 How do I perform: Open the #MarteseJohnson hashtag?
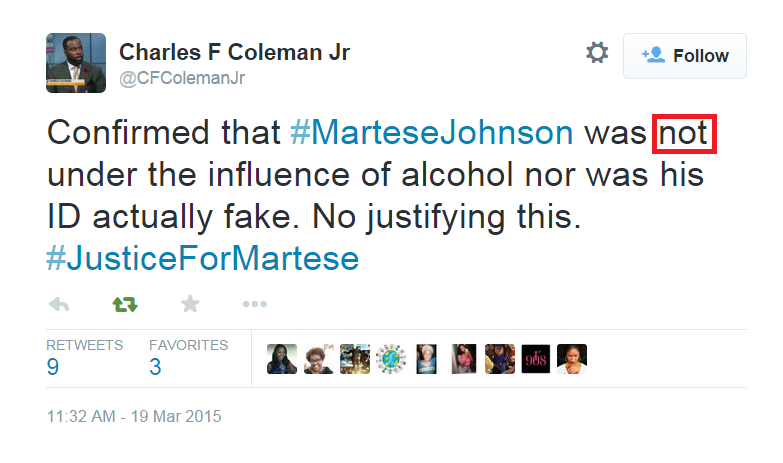coord(432,134)
